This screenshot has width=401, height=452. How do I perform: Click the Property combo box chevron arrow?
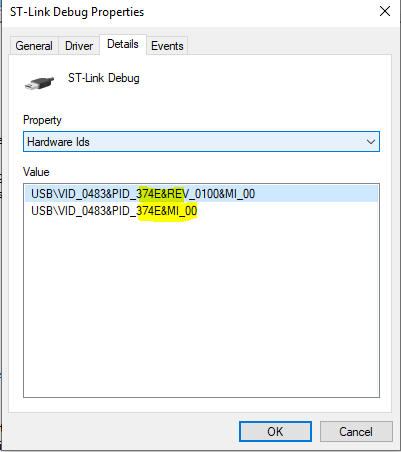pyautogui.click(x=371, y=142)
